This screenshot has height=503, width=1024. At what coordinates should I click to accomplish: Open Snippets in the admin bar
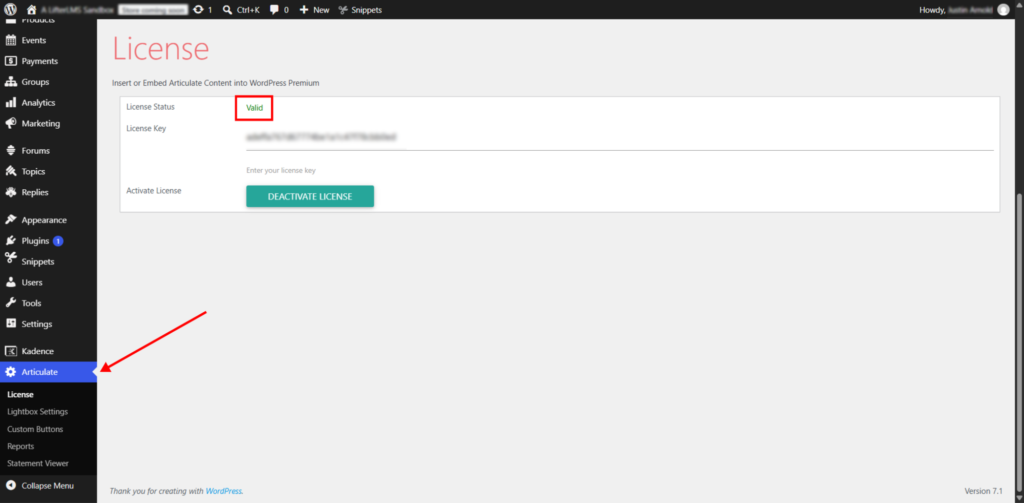click(x=360, y=10)
